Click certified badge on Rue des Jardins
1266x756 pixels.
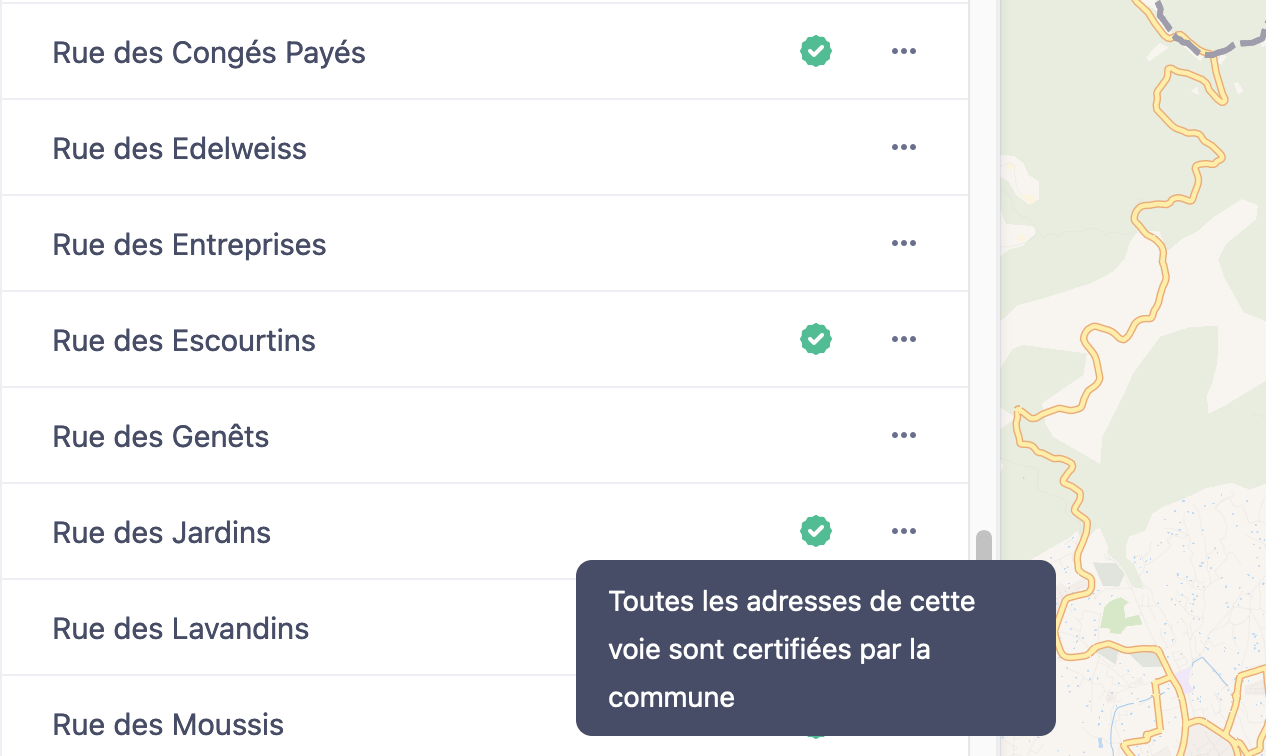click(x=816, y=531)
